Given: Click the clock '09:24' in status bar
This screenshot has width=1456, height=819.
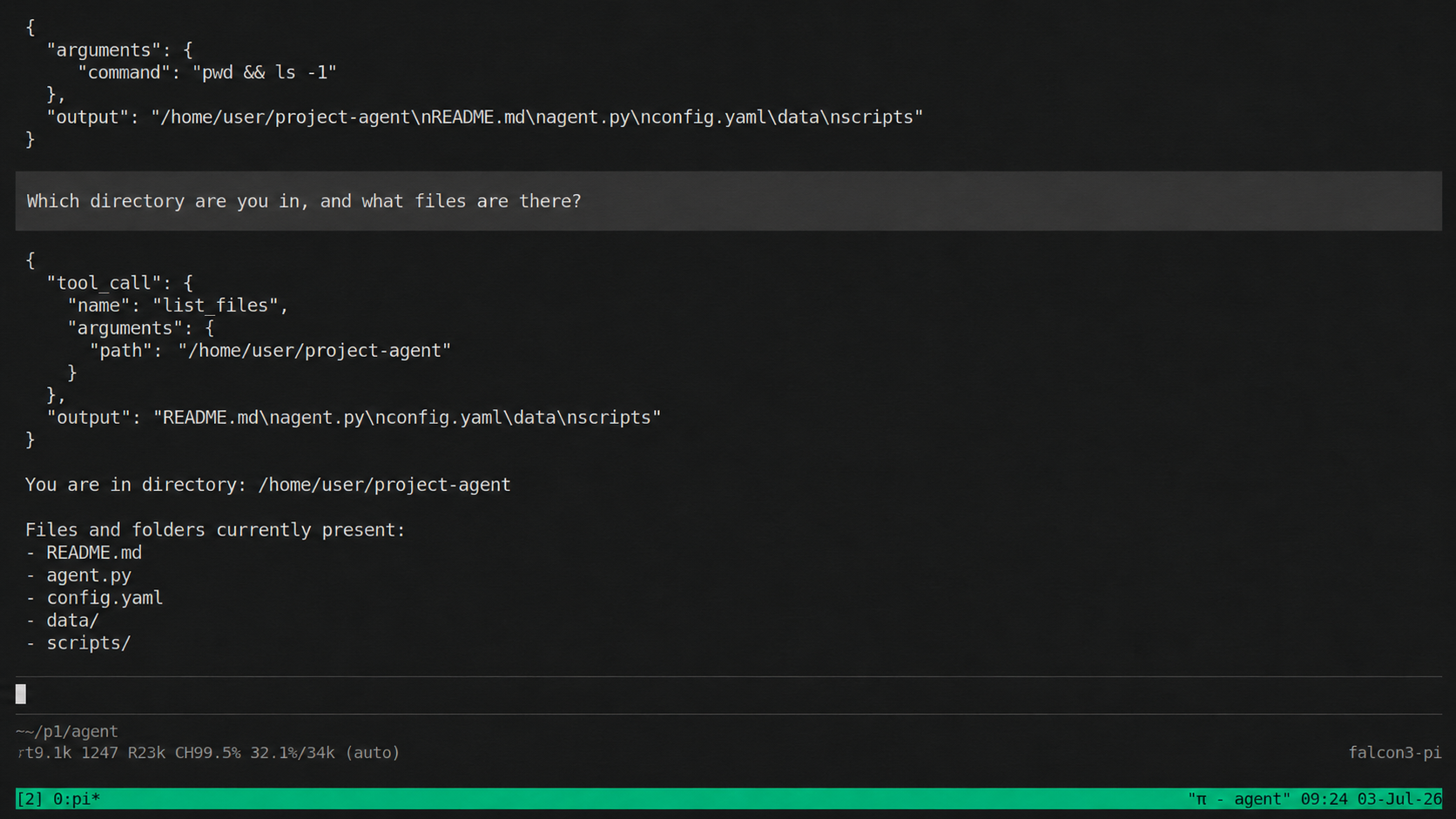Looking at the screenshot, I should [x=1324, y=799].
